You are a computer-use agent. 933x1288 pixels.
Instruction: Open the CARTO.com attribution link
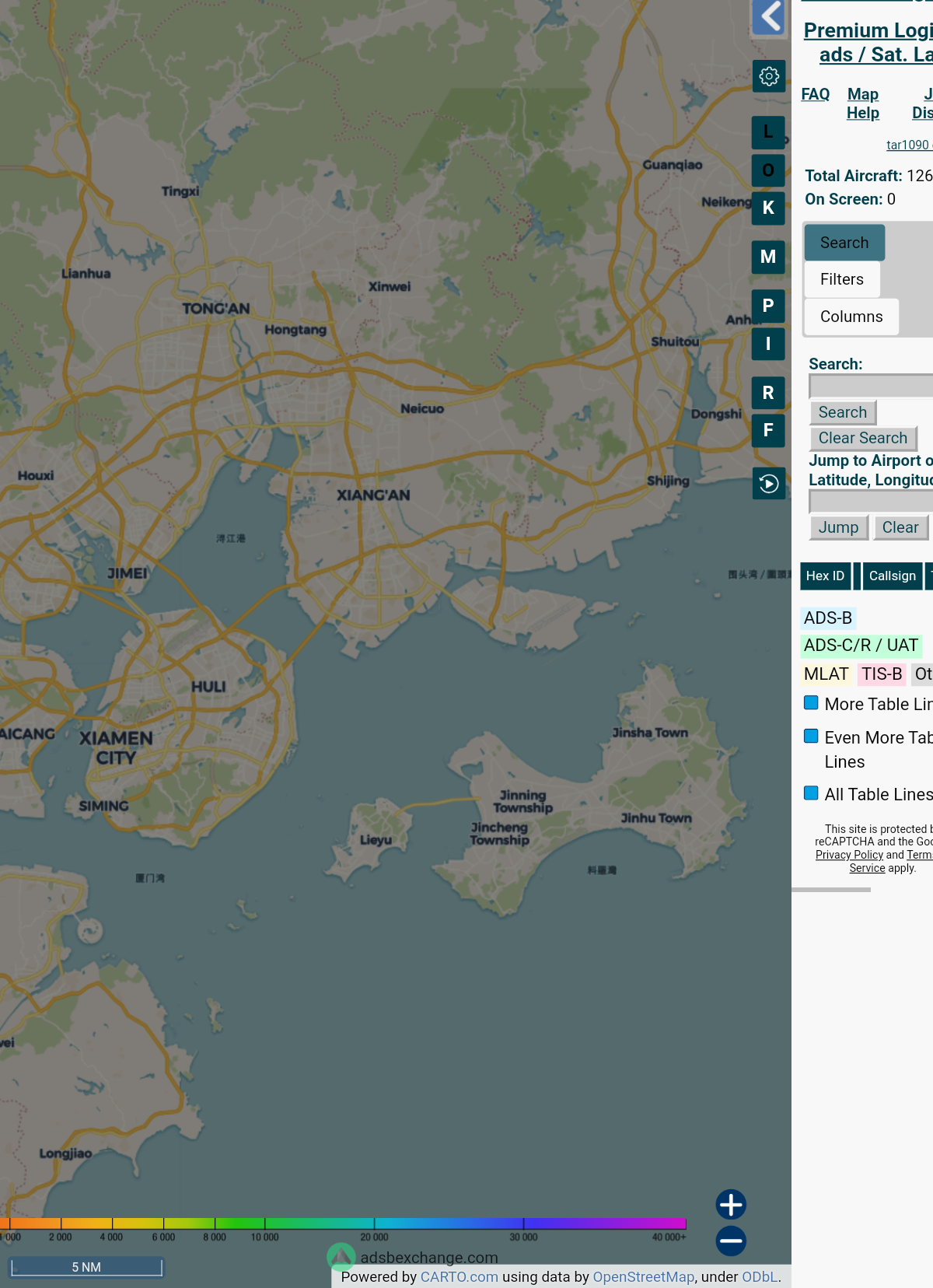[x=460, y=1277]
